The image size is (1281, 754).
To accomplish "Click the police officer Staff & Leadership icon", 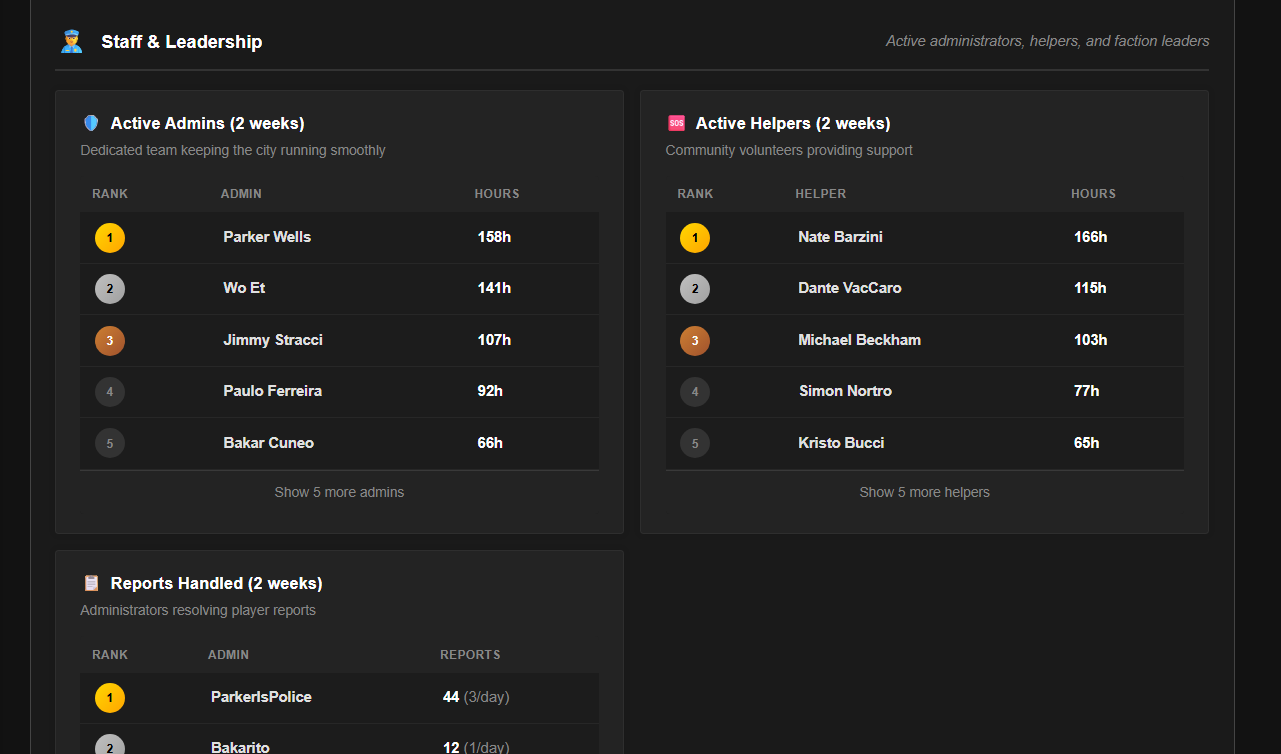I will [71, 42].
